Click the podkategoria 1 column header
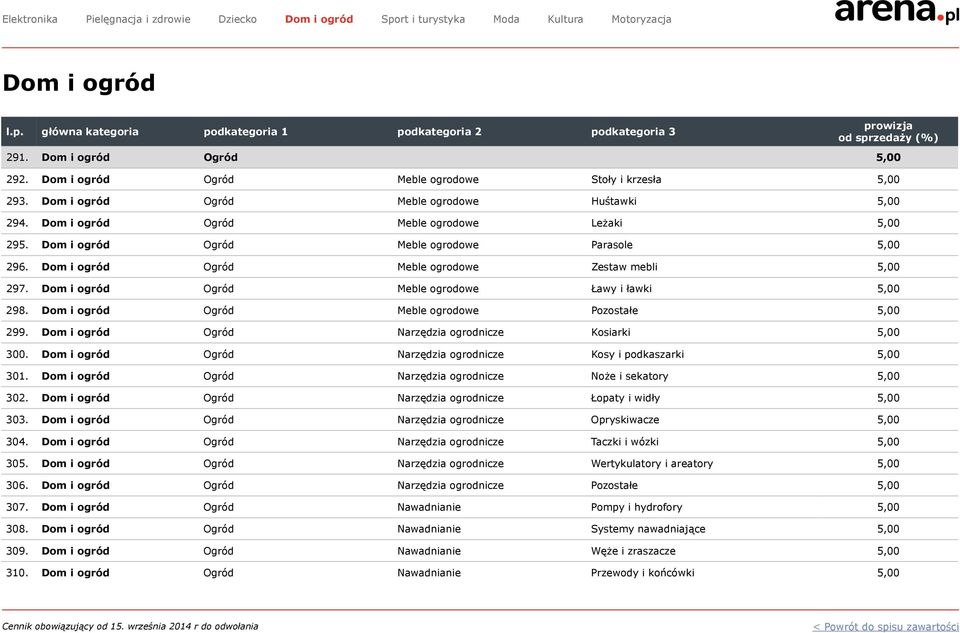The width and height of the screenshot is (960, 633). click(246, 132)
